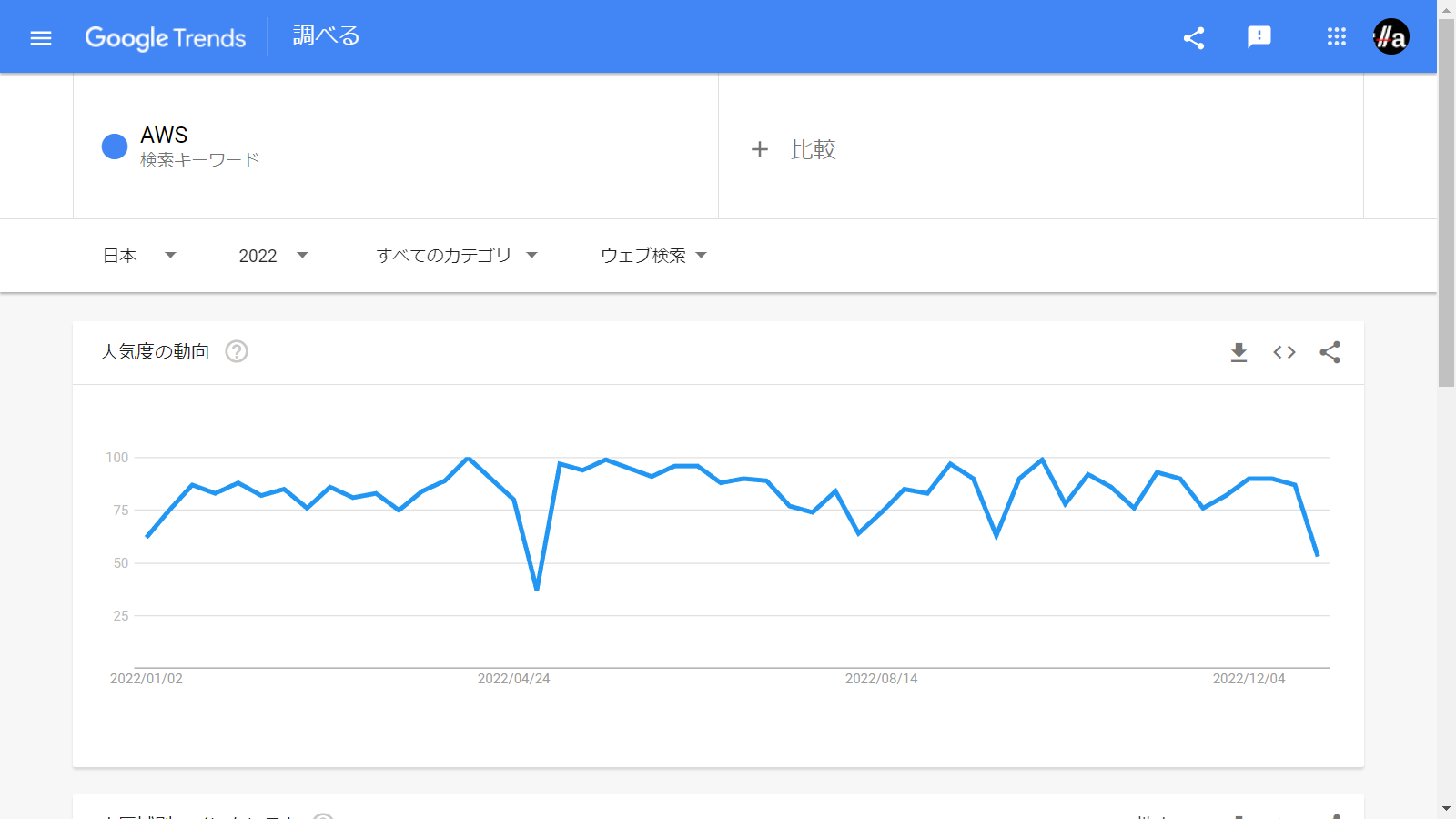Open the 2022 time range dropdown

point(273,256)
